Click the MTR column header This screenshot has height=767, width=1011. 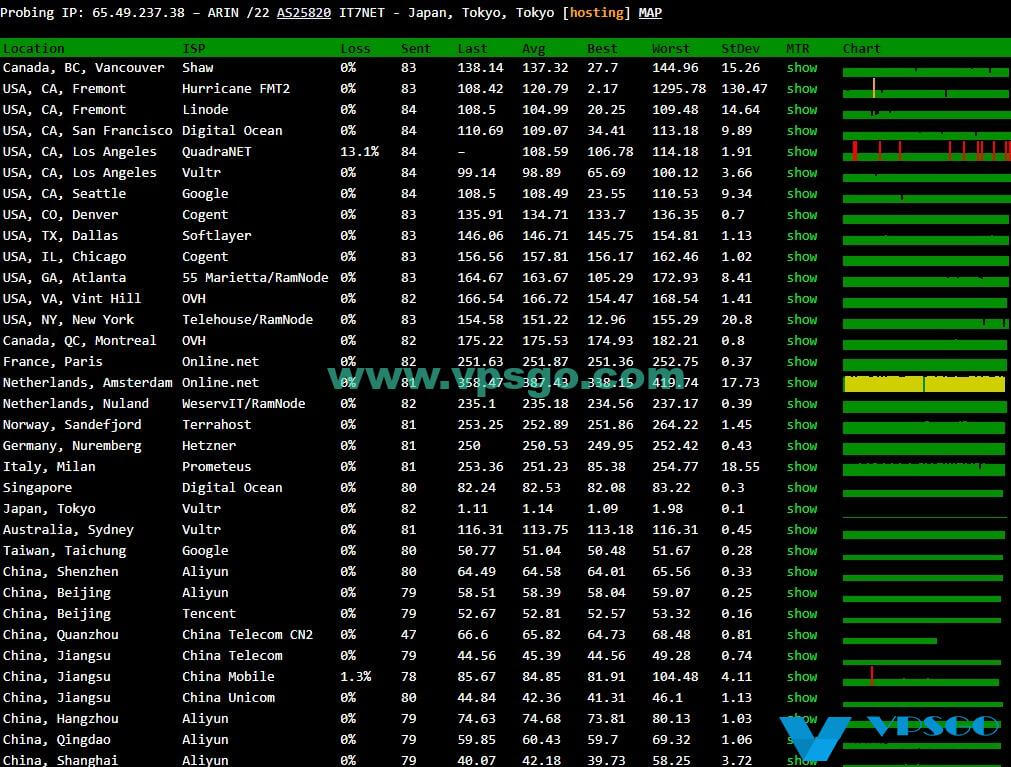pos(798,48)
